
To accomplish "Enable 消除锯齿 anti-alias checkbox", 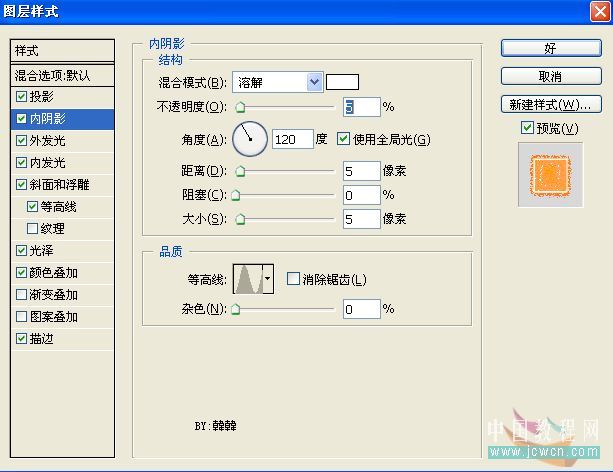I will [x=293, y=279].
